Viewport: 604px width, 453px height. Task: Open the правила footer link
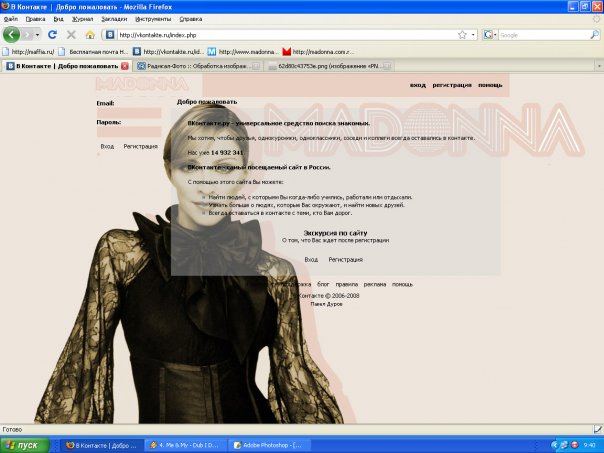[x=347, y=284]
